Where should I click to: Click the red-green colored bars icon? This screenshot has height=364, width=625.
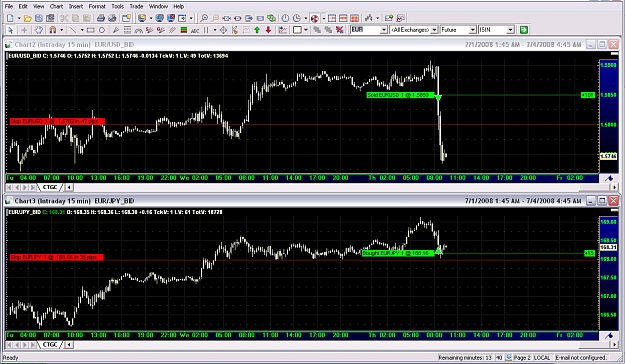pyautogui.click(x=184, y=30)
